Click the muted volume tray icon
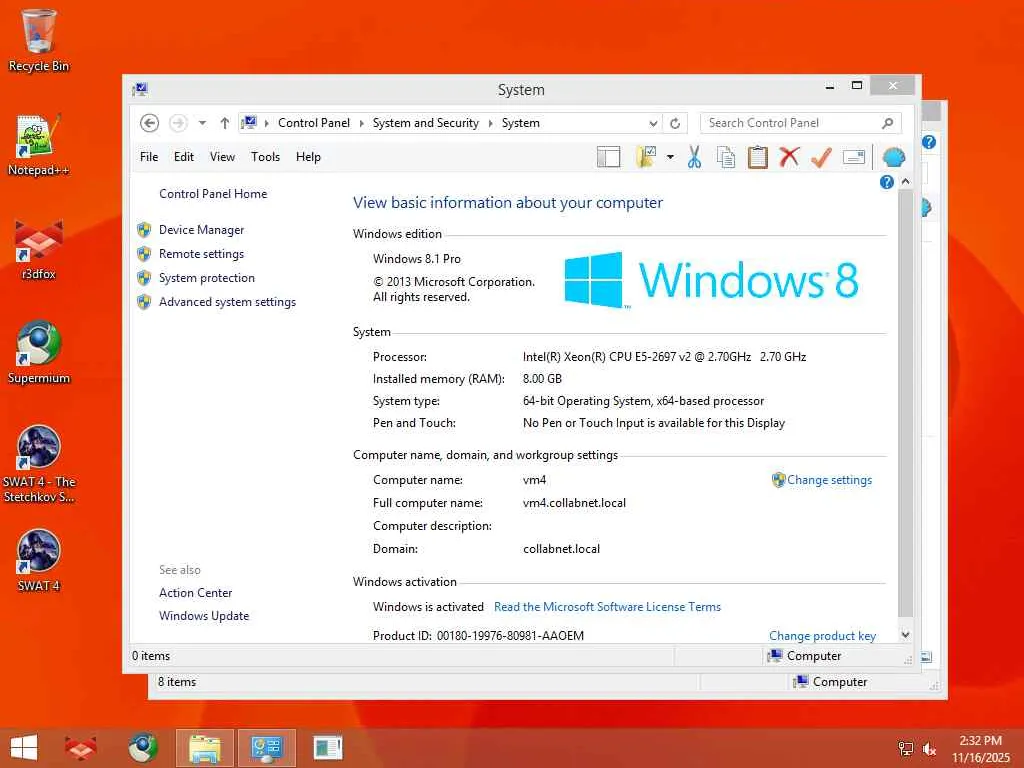This screenshot has height=768, width=1024. tap(929, 749)
